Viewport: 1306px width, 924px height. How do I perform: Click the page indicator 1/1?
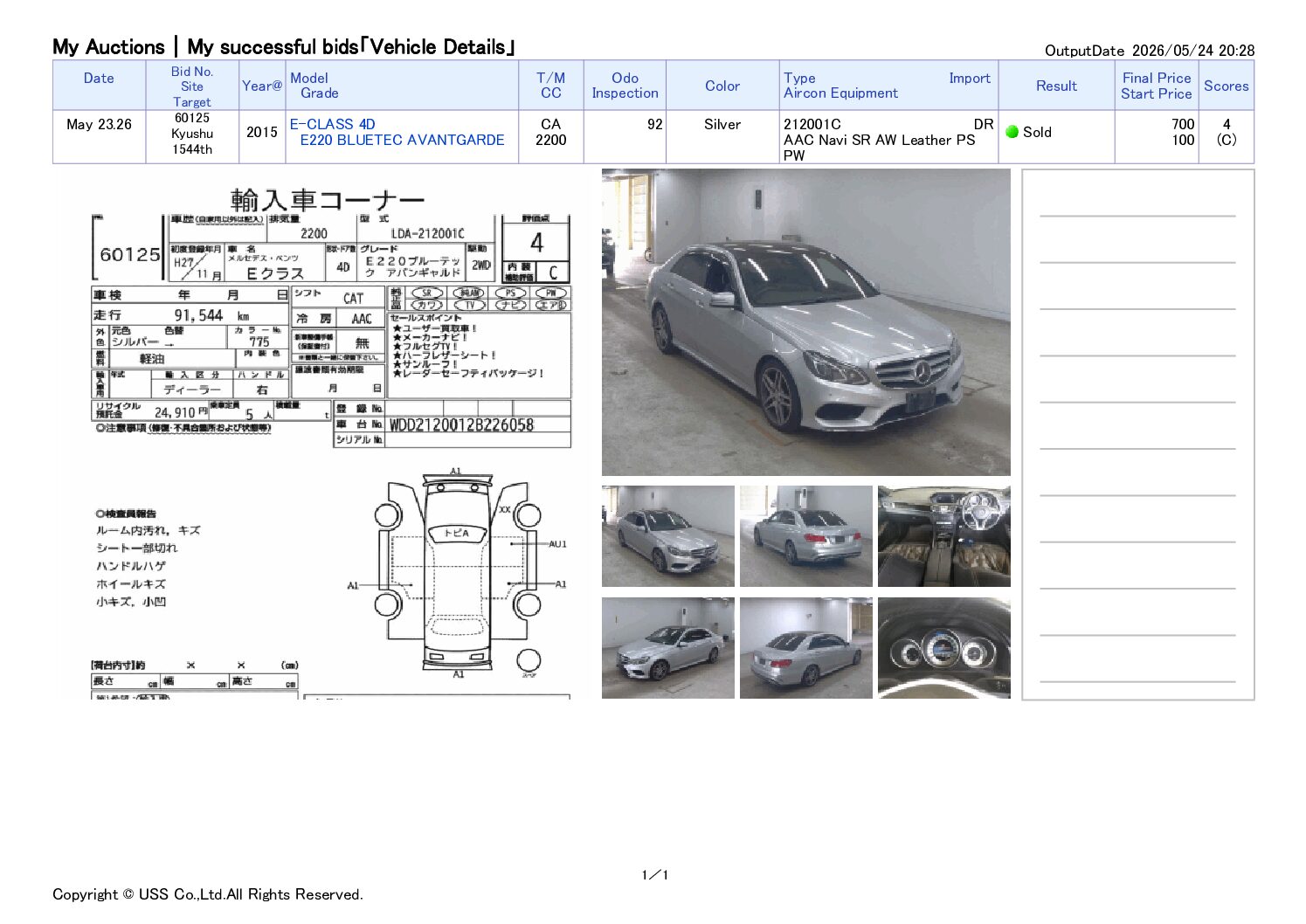pyautogui.click(x=654, y=875)
